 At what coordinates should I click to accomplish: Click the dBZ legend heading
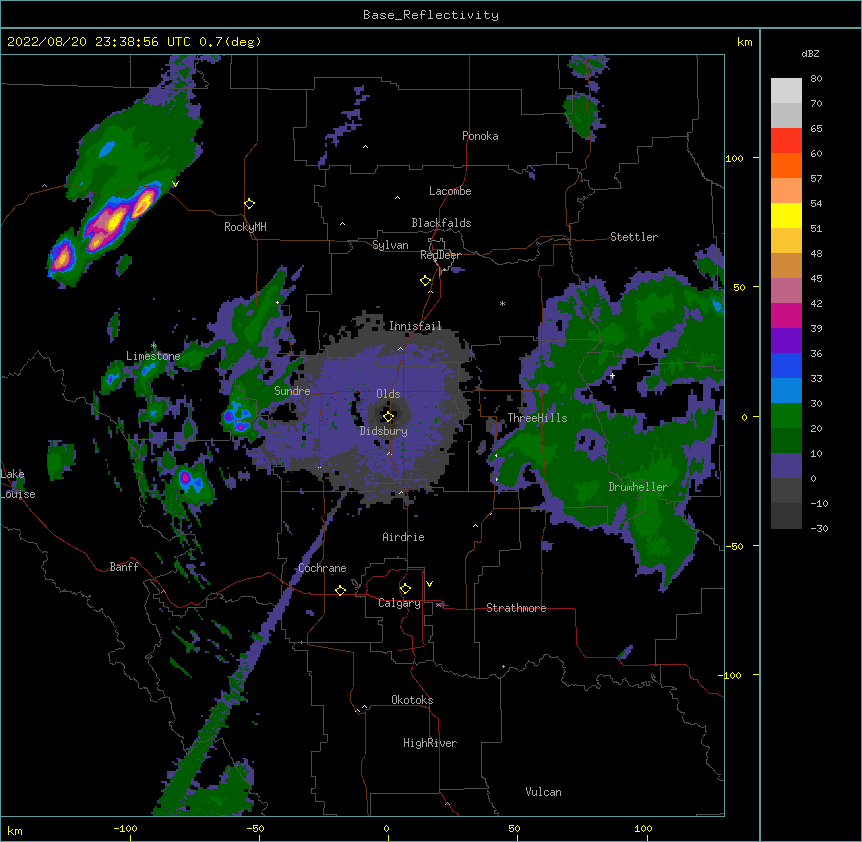(x=810, y=54)
